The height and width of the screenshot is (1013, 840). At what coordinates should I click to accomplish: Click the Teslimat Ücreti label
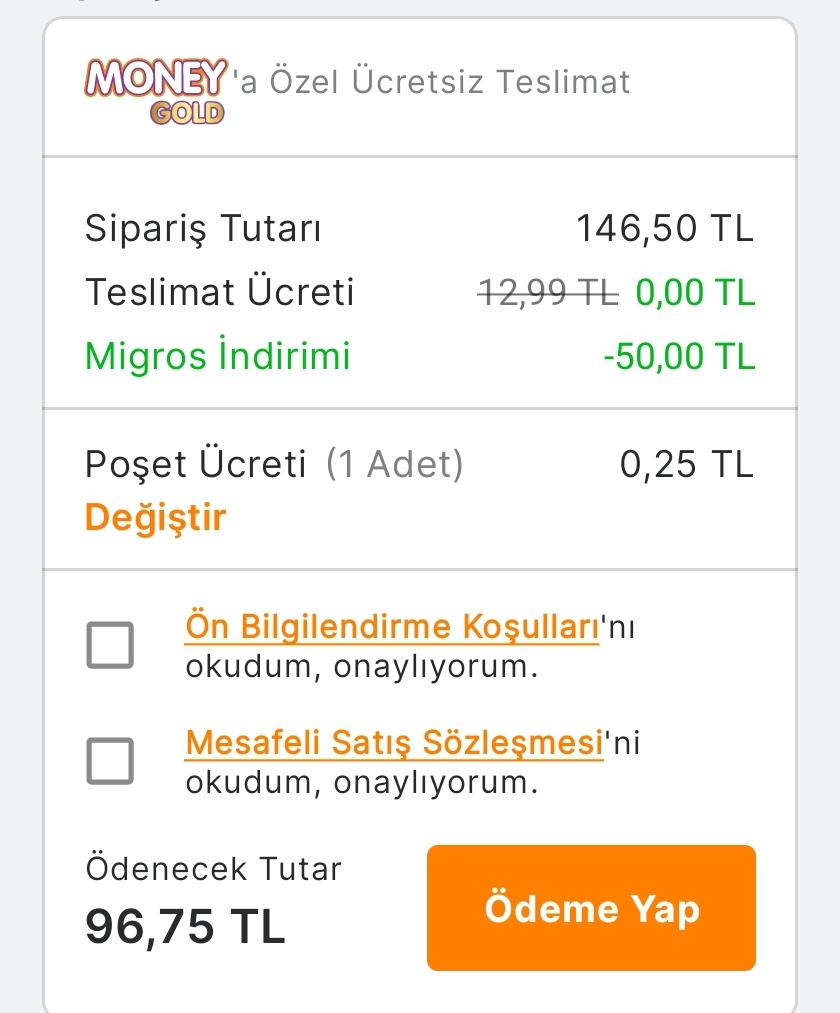pos(220,293)
